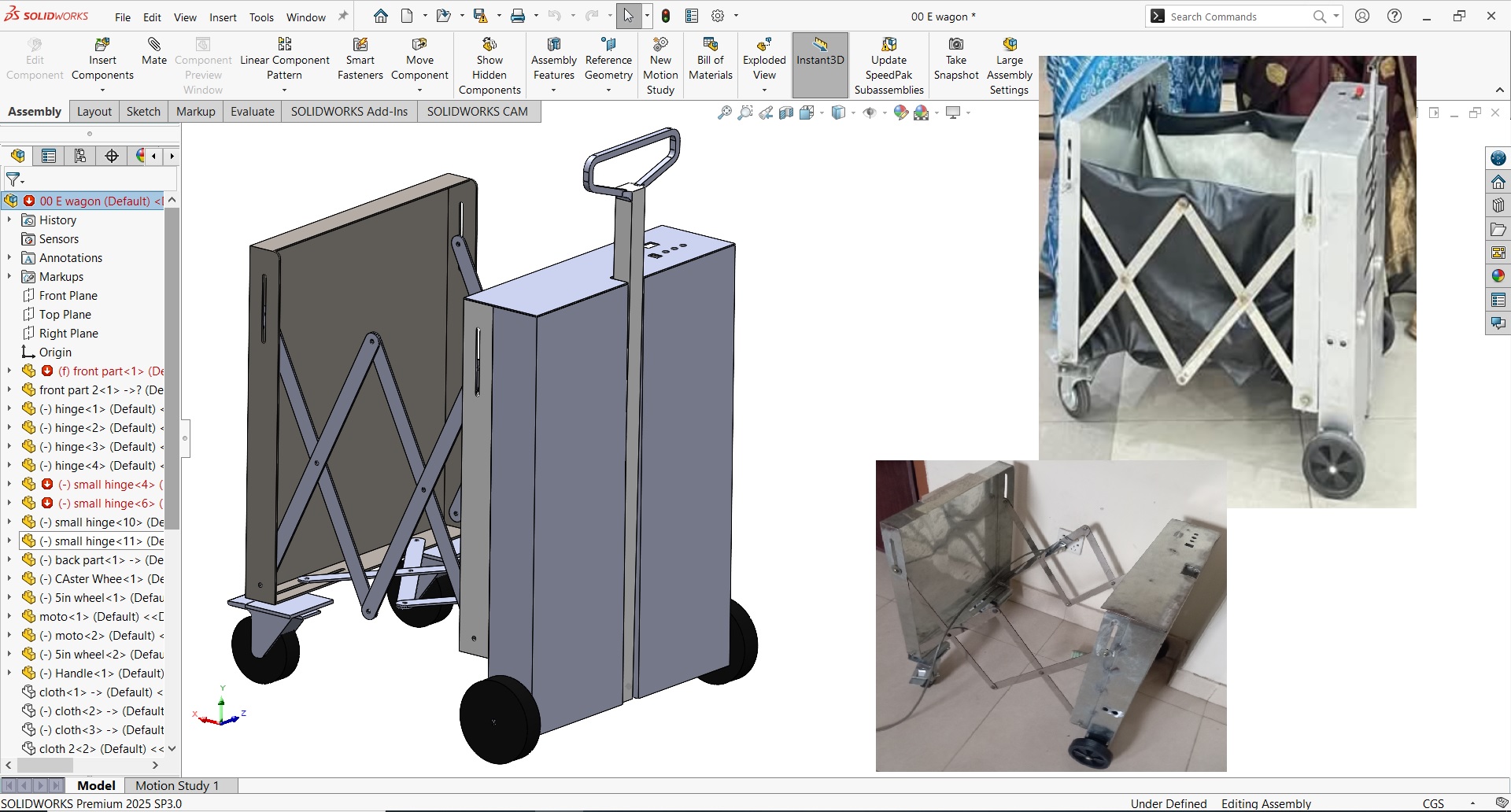Screen dimensions: 1511x812
Task: Expand the History tree node
Action: point(9,220)
